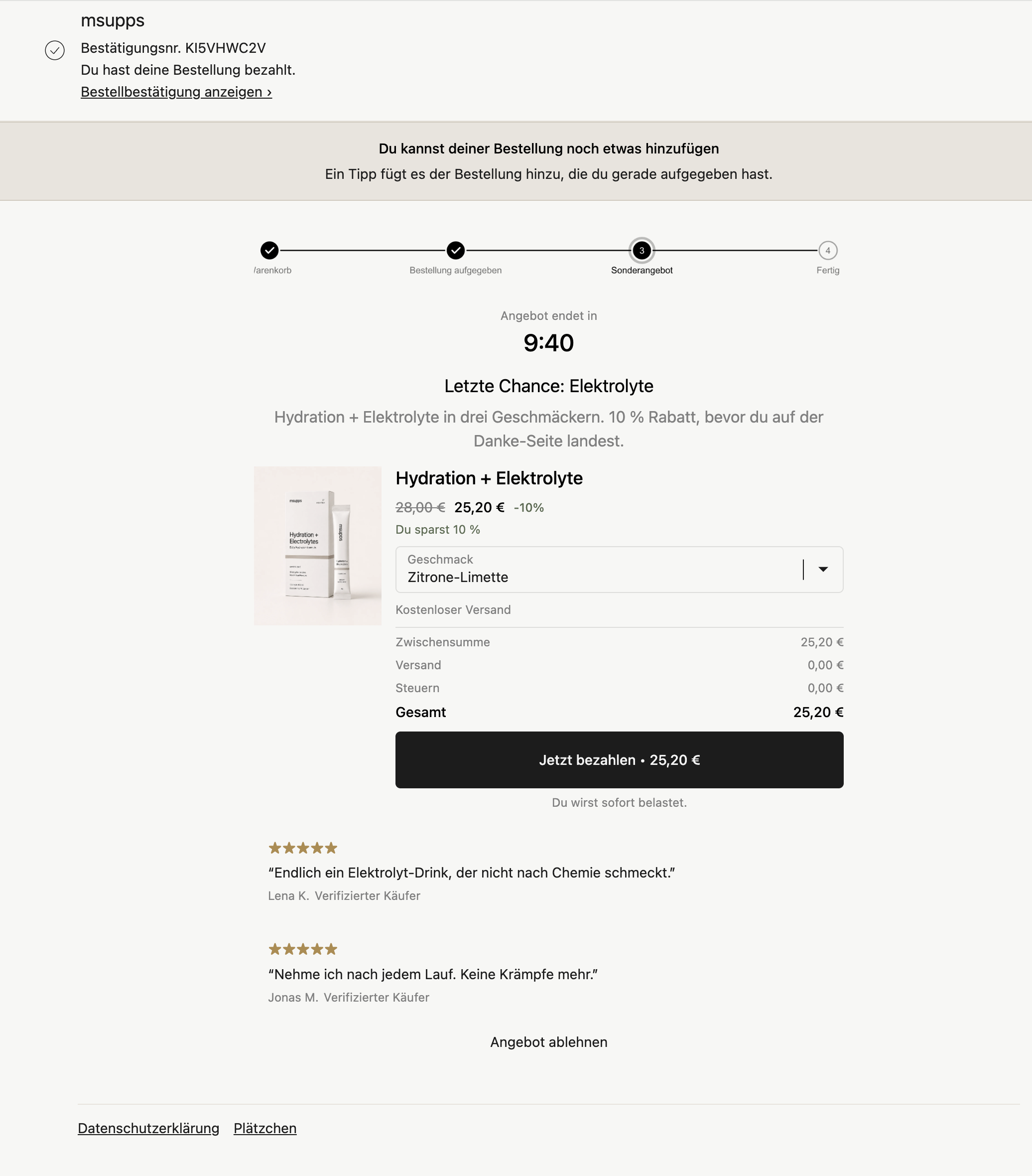Select the step 4 Fertig circle

[x=828, y=250]
